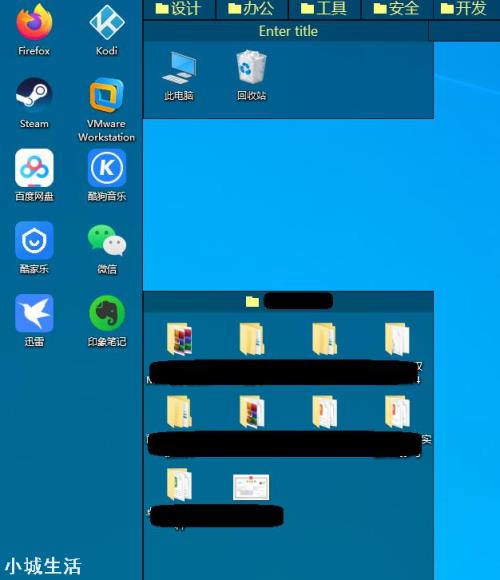Open VMware Workstation shortcut
The width and height of the screenshot is (500, 580).
coord(107,109)
